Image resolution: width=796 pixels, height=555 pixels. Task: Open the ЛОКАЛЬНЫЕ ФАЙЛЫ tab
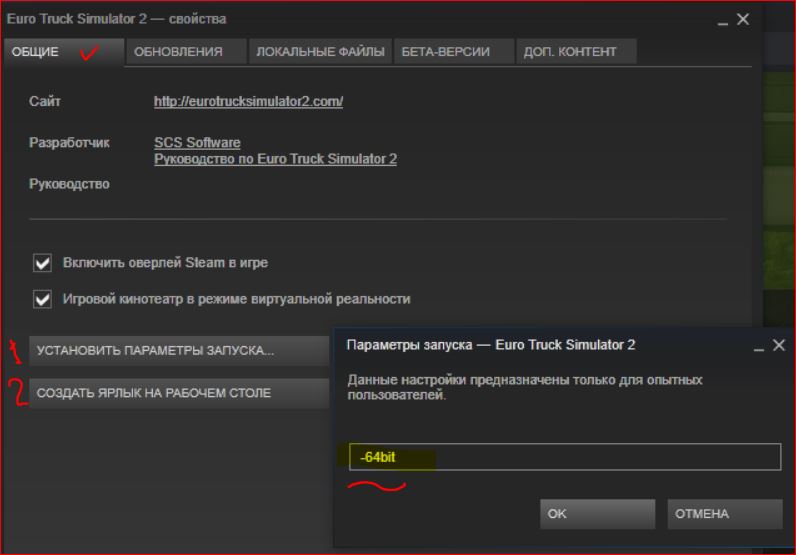pyautogui.click(x=320, y=52)
